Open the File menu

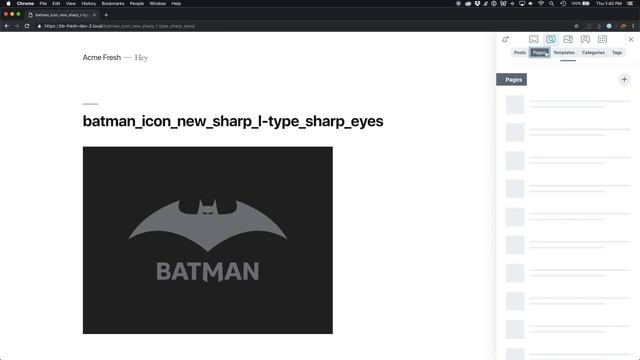click(x=43, y=3)
